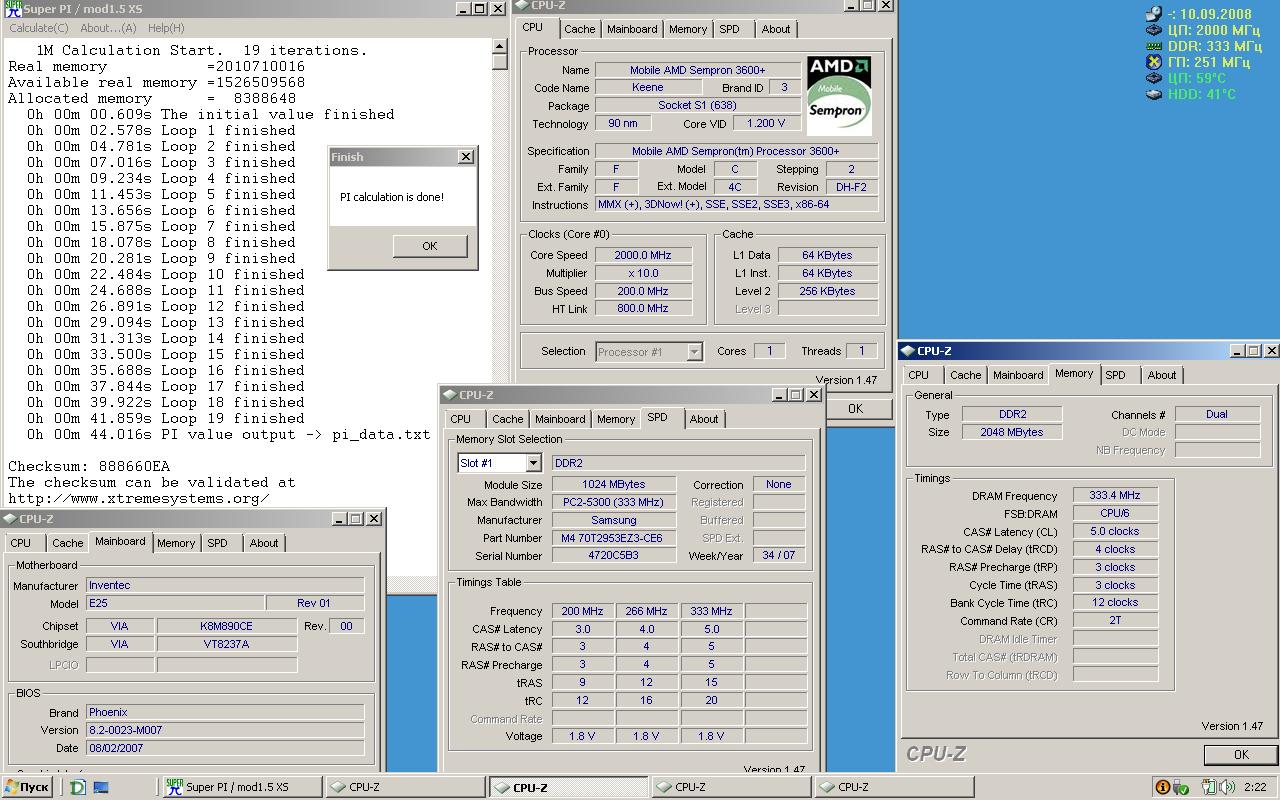Image resolution: width=1280 pixels, height=800 pixels.
Task: Click the Part Number field M4 70T2953EZ3-CE6
Action: click(x=614, y=538)
